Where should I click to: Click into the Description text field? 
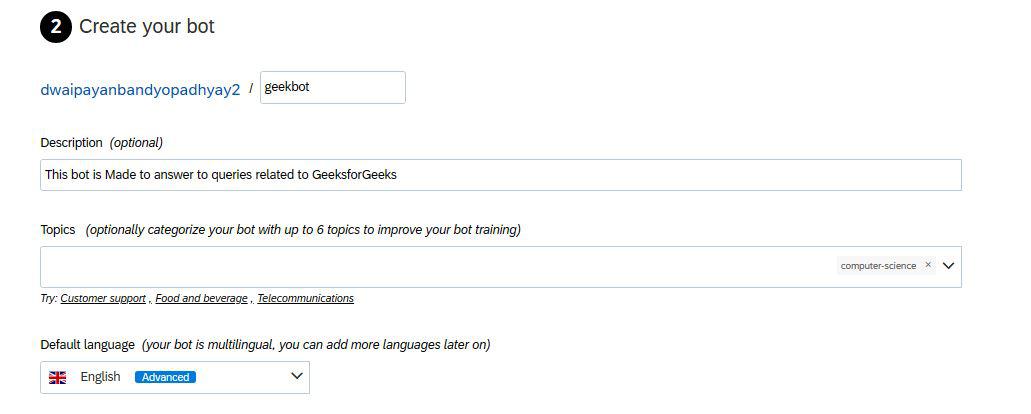(500, 174)
